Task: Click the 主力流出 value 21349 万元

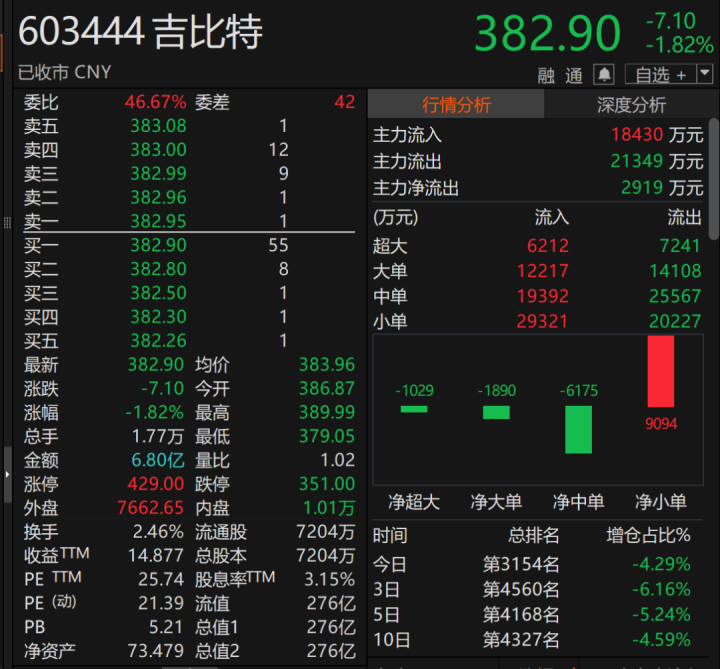Action: (657, 162)
